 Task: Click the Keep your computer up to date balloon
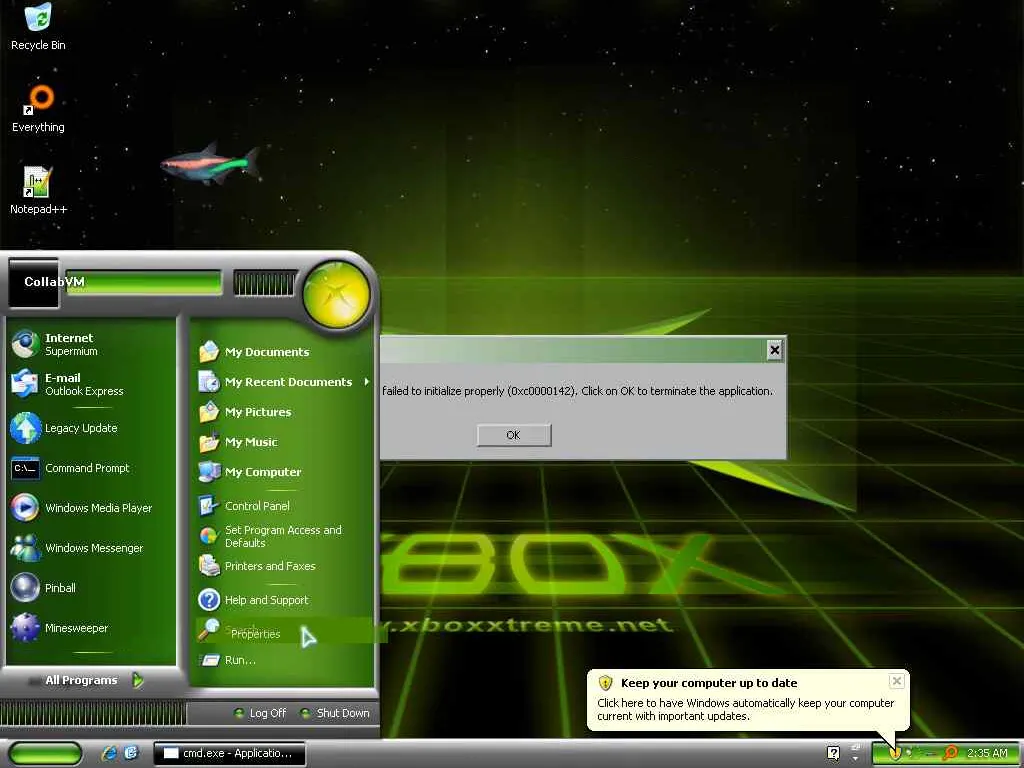point(748,699)
